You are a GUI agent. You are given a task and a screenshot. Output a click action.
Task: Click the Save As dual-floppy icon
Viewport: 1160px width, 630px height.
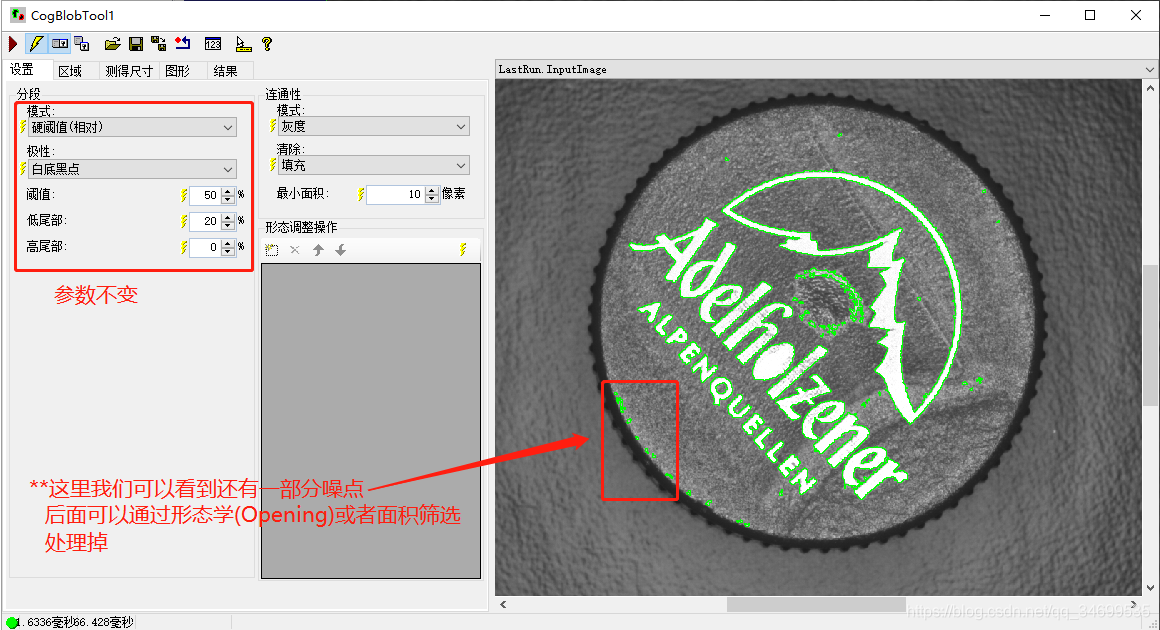click(x=158, y=44)
